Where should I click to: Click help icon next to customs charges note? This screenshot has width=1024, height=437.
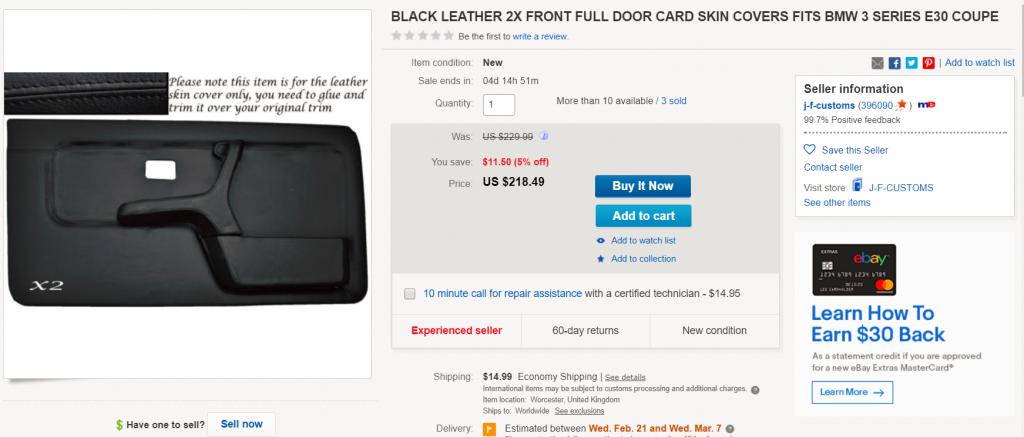754,389
